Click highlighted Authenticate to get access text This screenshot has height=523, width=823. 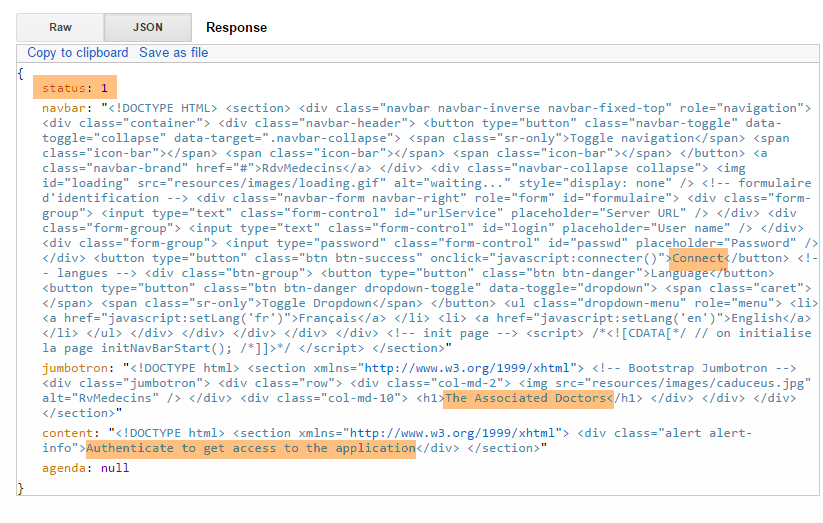pyautogui.click(x=250, y=448)
